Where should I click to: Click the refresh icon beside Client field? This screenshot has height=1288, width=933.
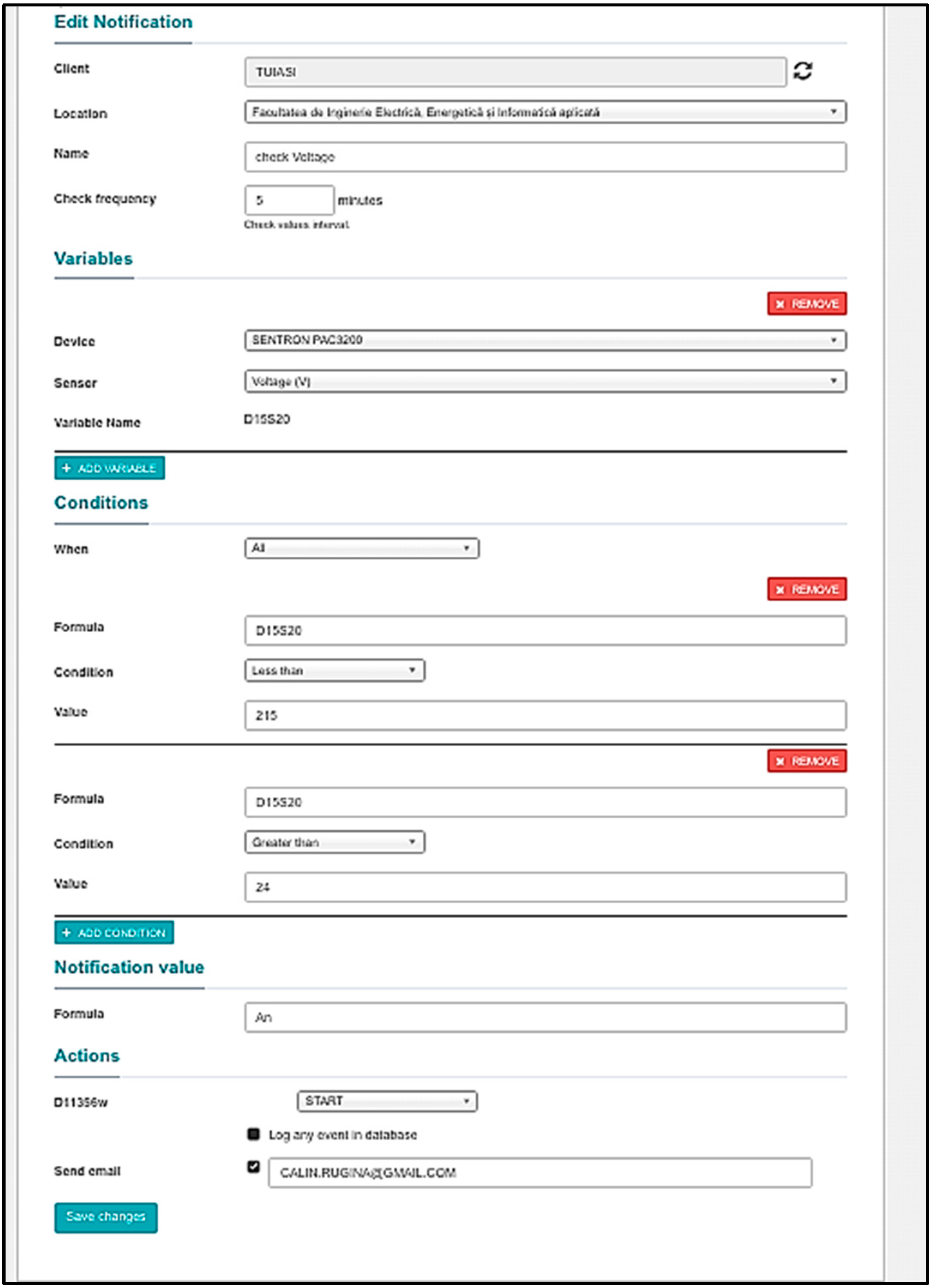coord(802,71)
